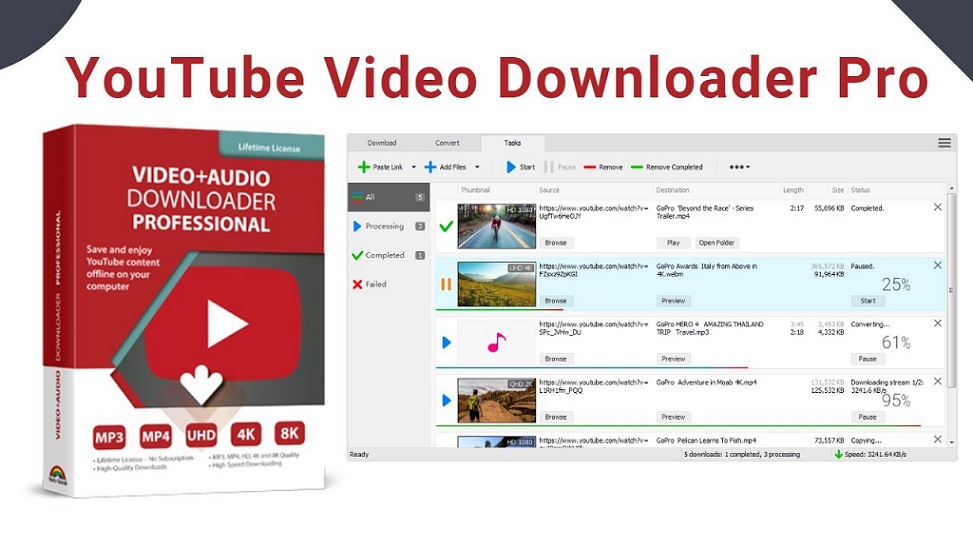Click the orange paused status icon
Screen dimensions: 973x548
tap(446, 284)
